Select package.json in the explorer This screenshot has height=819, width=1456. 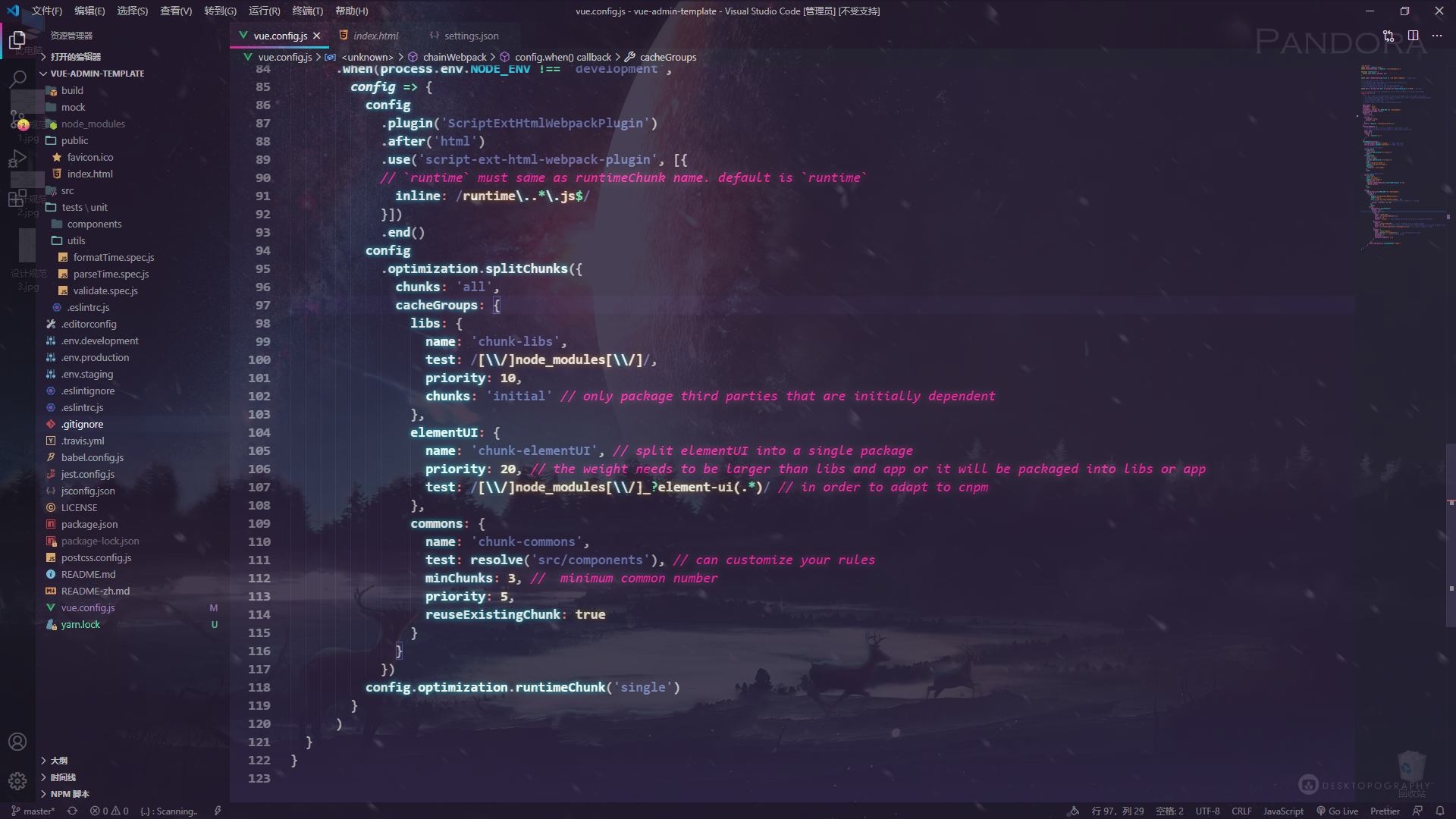89,524
